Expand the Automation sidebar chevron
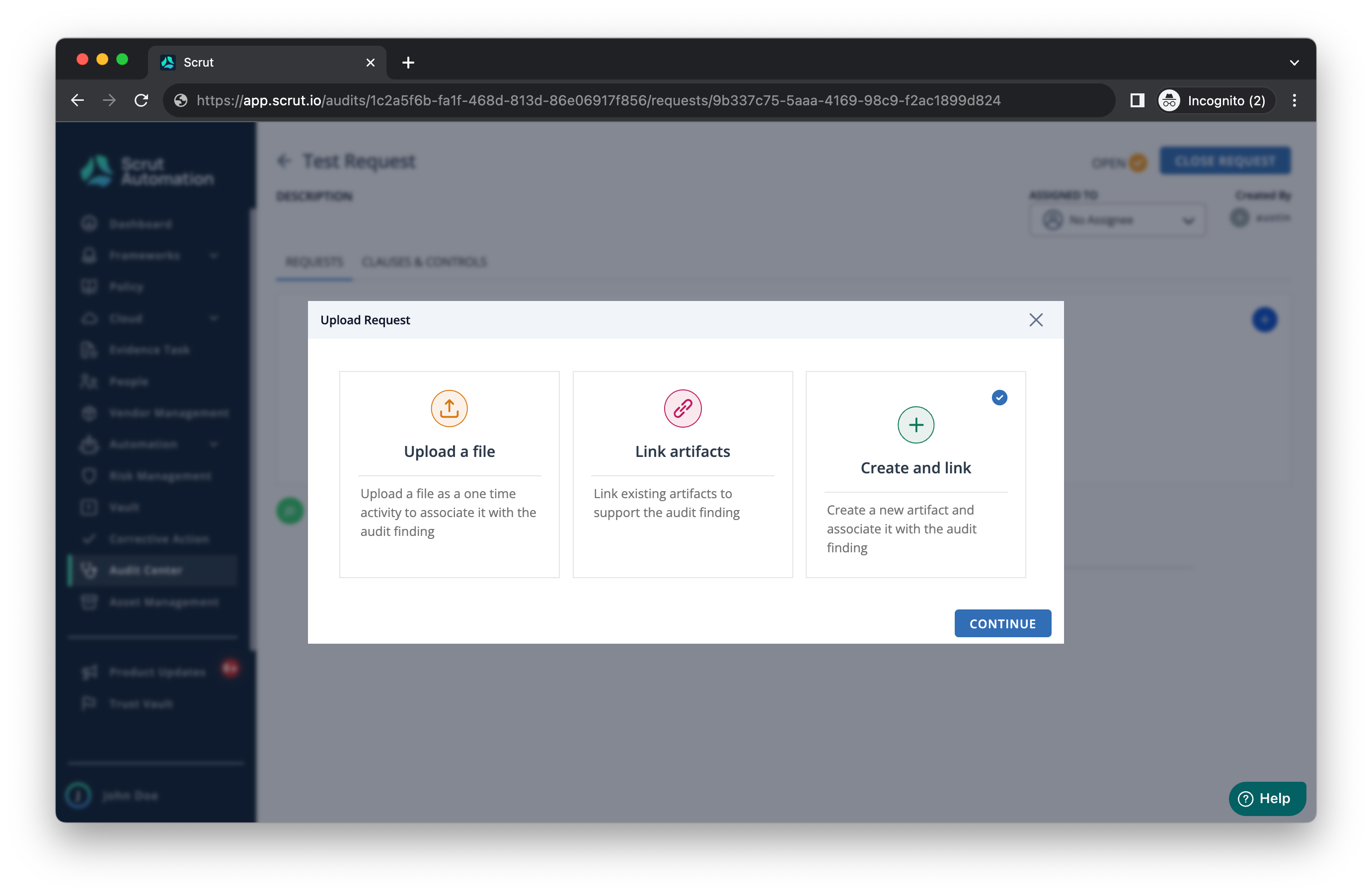Screen dimensions: 1372x896 (x=214, y=444)
